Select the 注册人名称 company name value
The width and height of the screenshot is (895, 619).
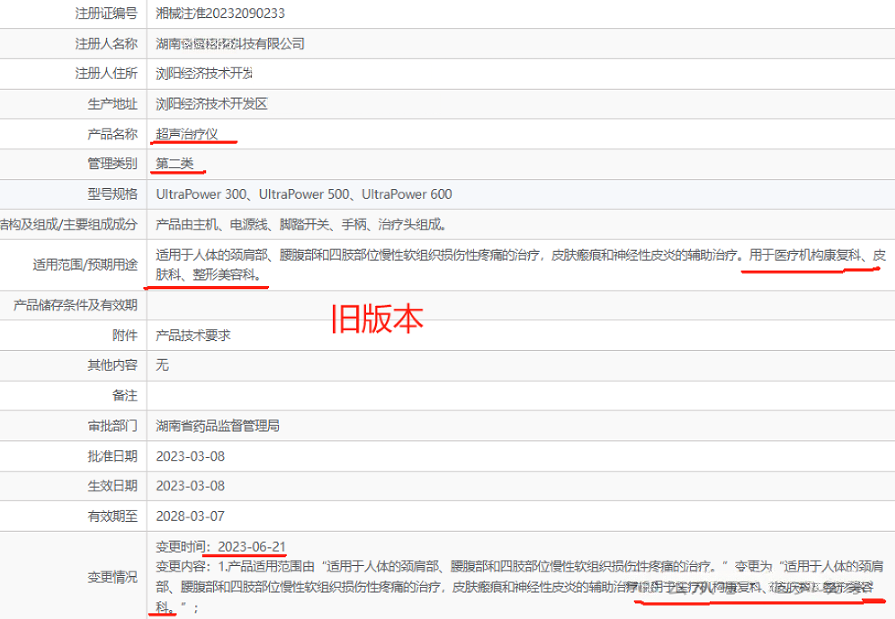(230, 43)
